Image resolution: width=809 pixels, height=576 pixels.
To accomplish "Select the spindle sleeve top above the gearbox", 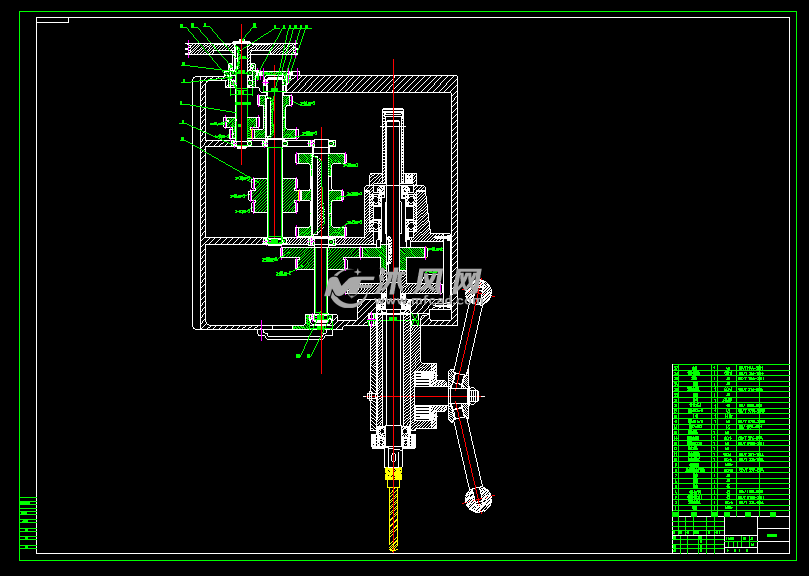I will pyautogui.click(x=393, y=120).
